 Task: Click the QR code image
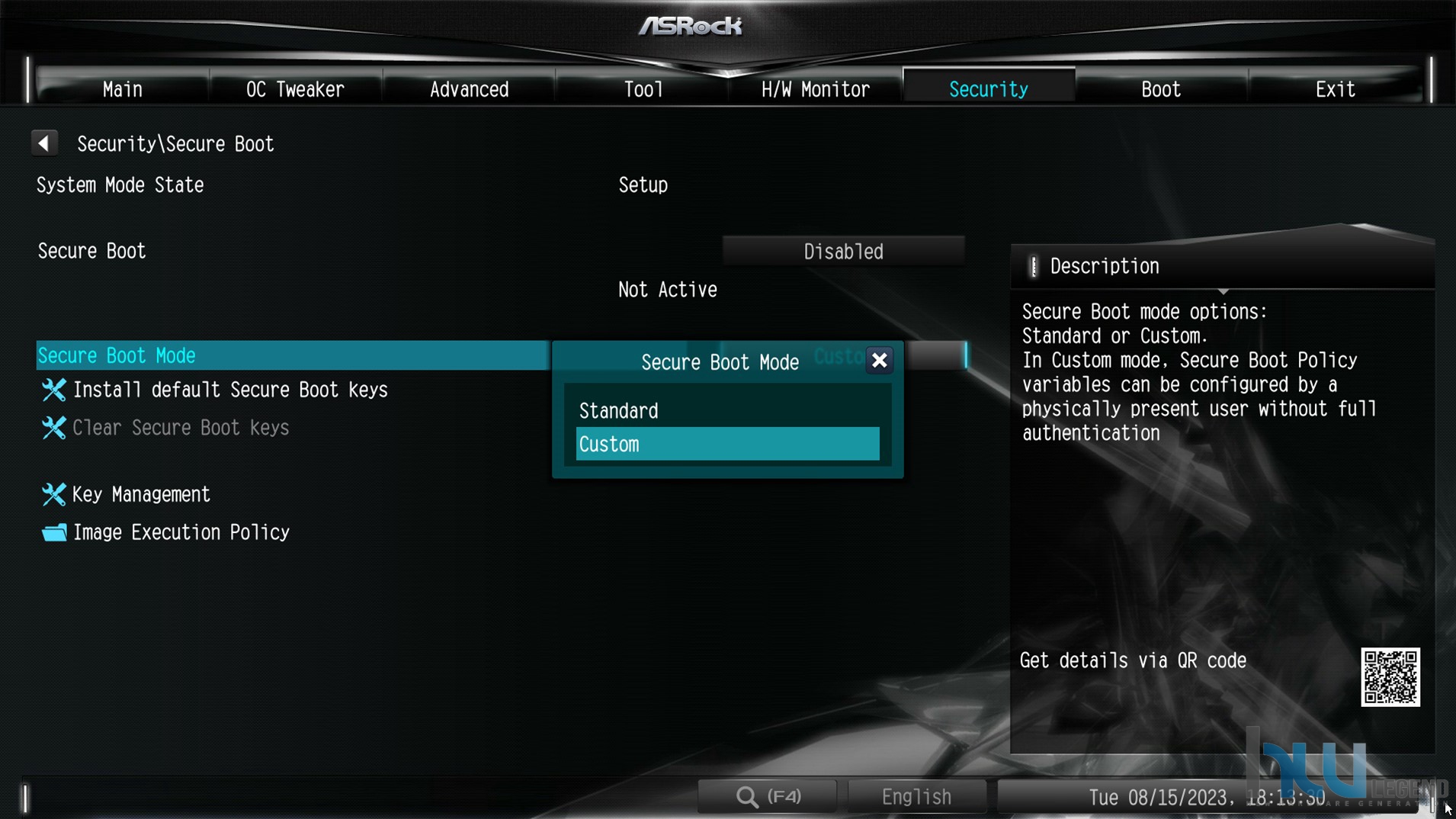[1390, 677]
